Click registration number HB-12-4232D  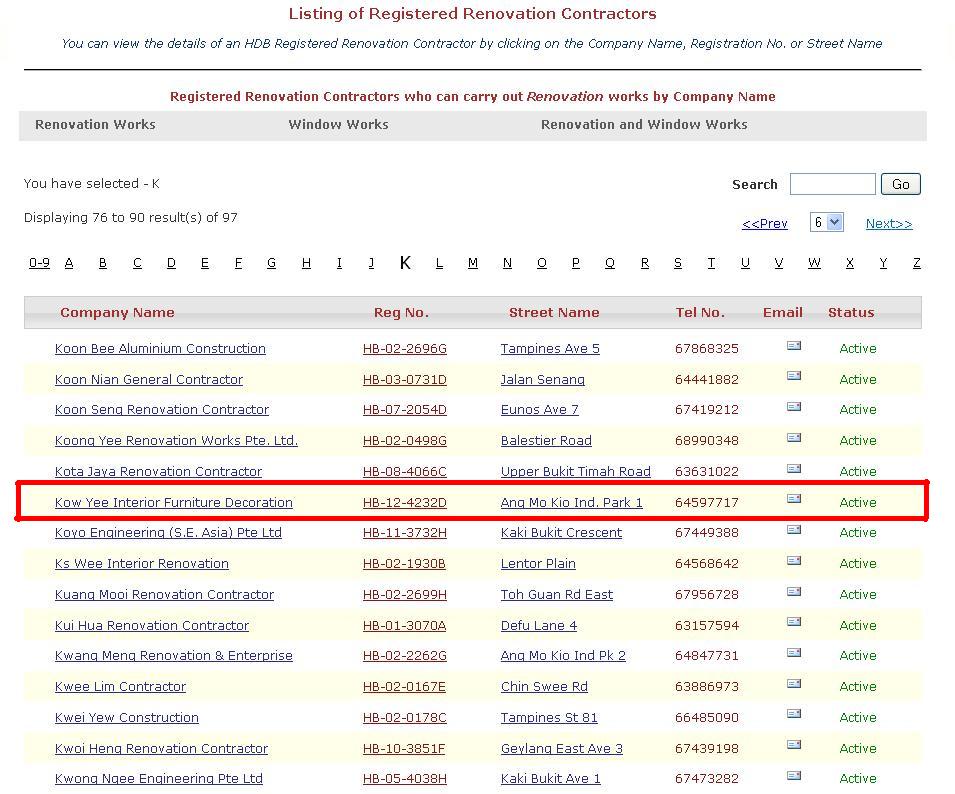[x=404, y=503]
